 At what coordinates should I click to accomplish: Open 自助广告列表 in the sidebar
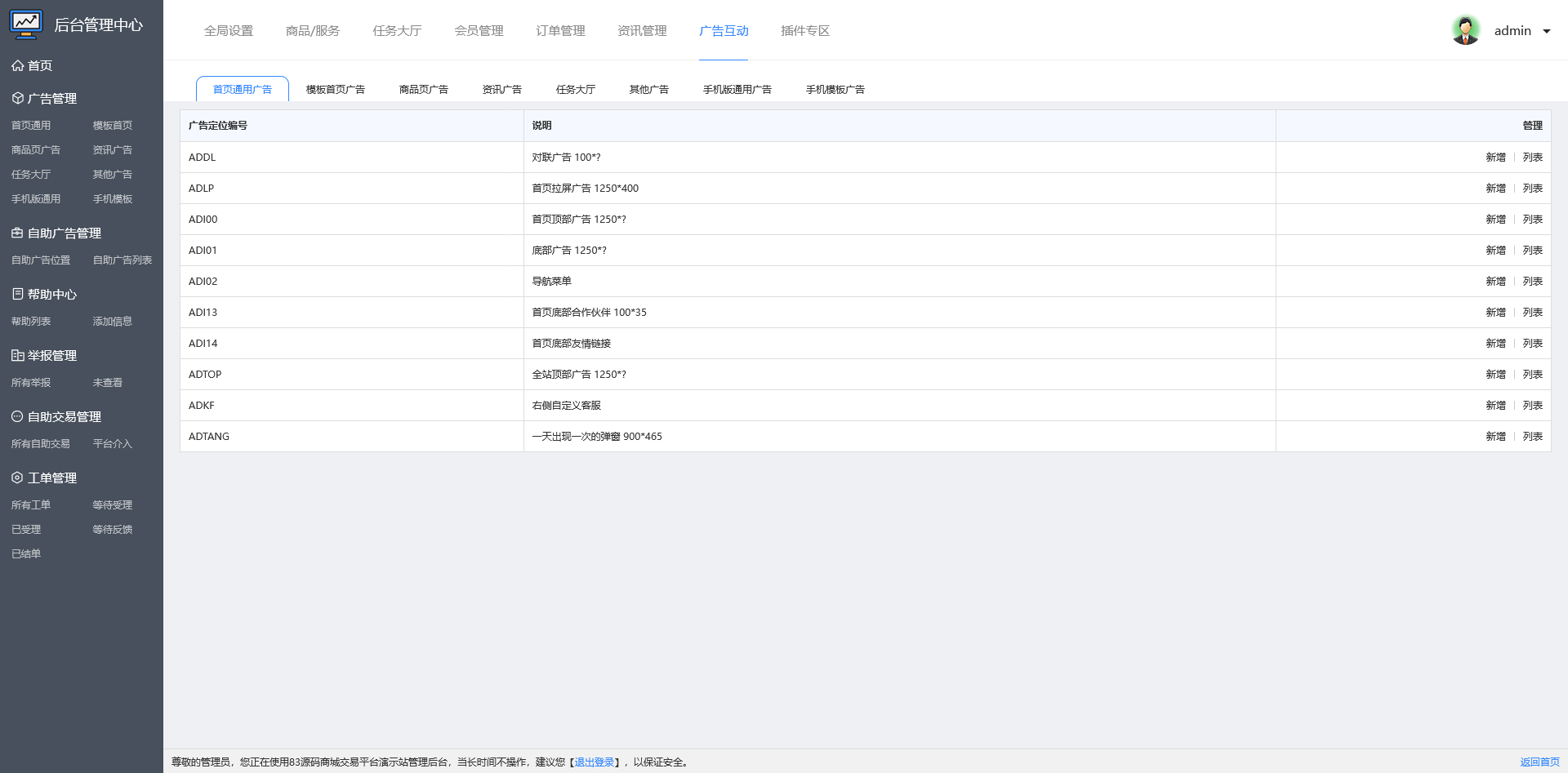(122, 260)
